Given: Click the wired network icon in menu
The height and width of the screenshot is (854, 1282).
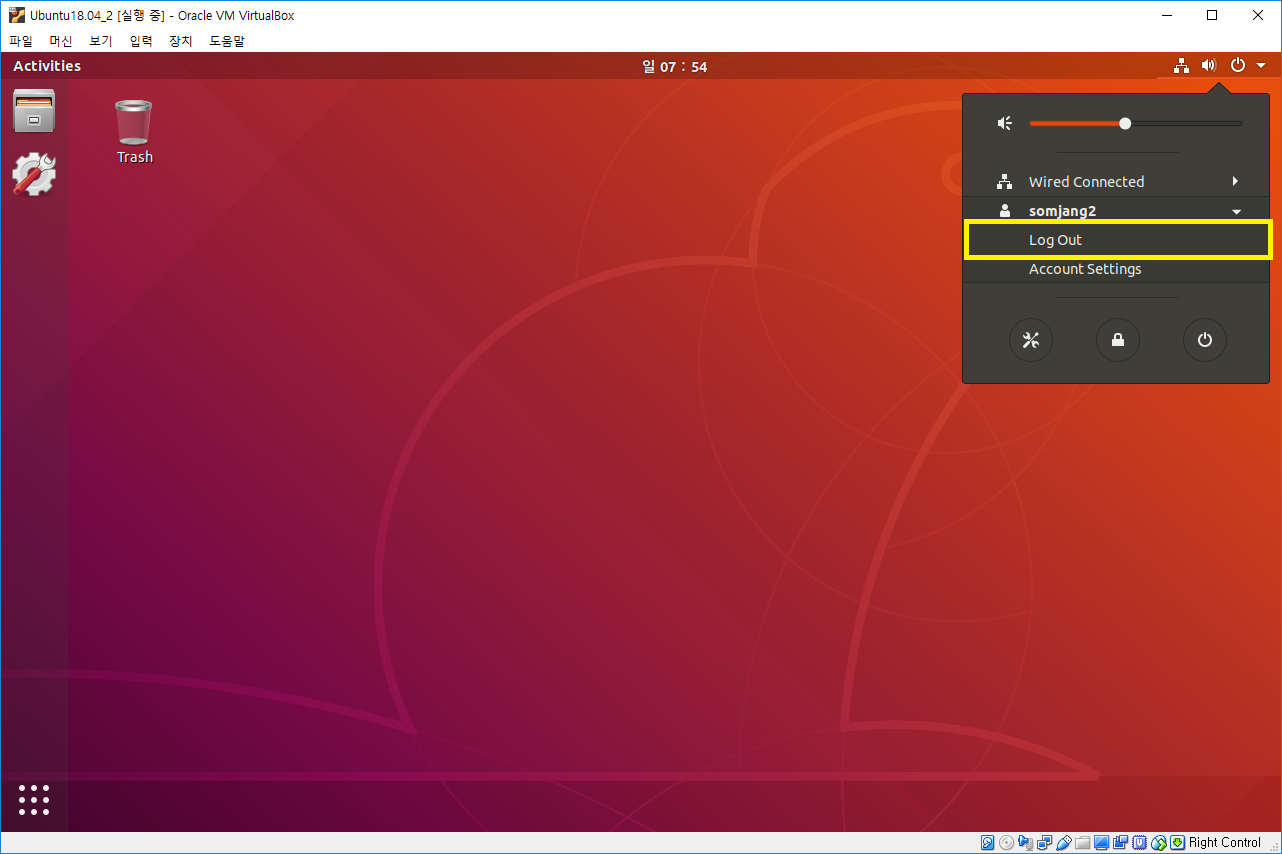Looking at the screenshot, I should tap(1005, 182).
